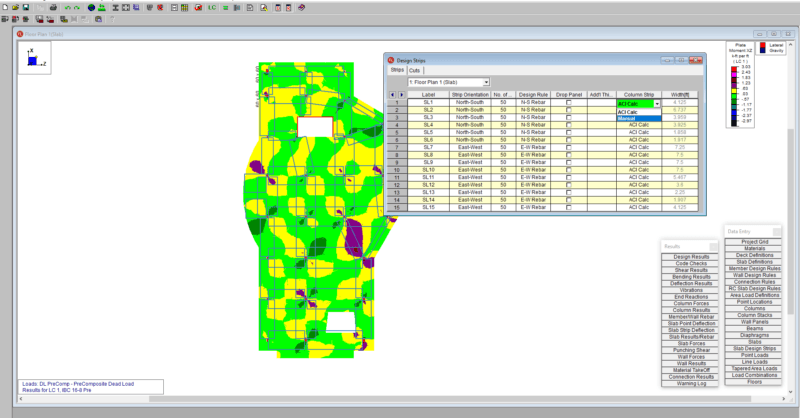800x418 pixels.
Task: Choose Manual in the Column Strip list
Action: point(638,118)
